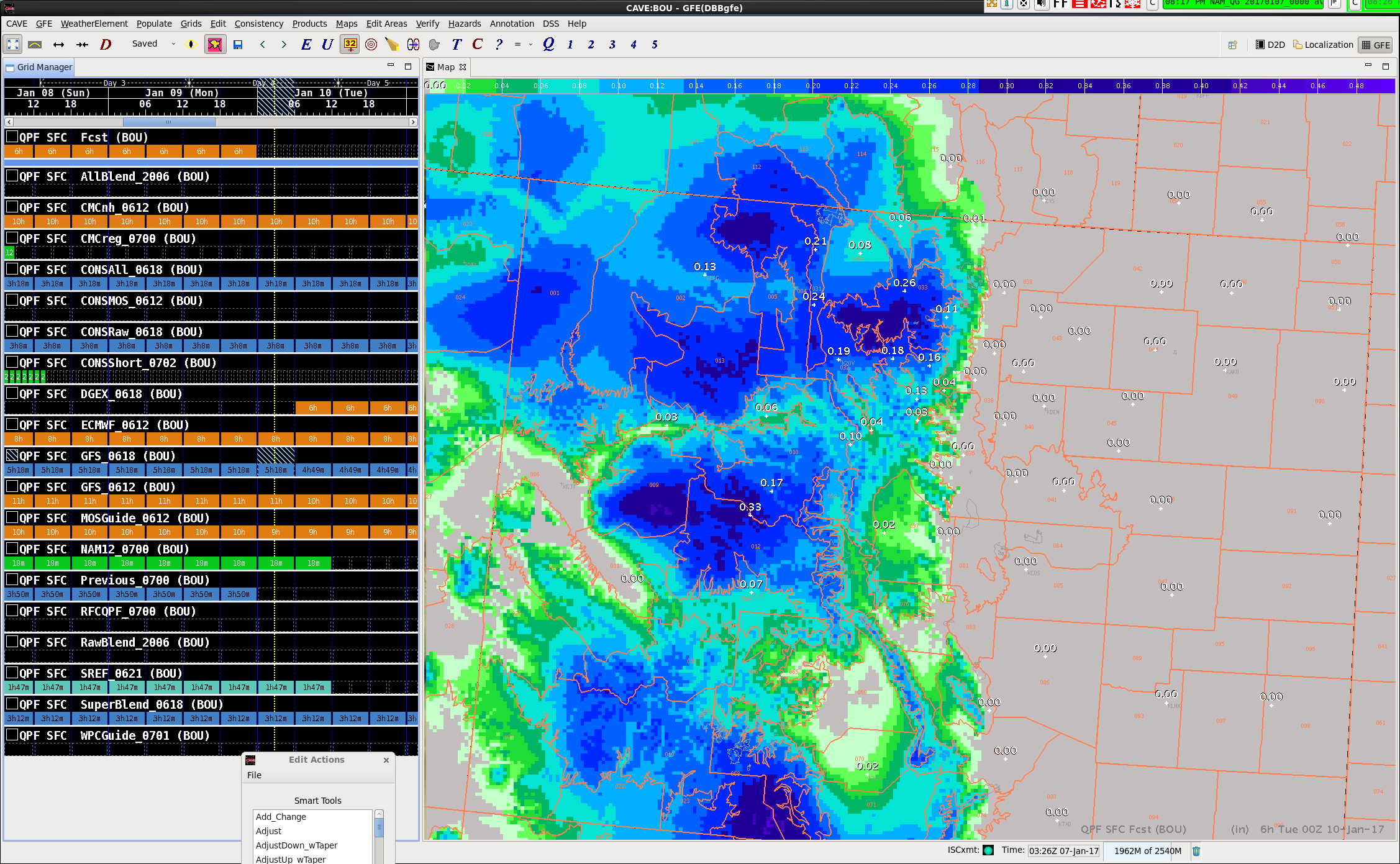Viewport: 1400px width, 864px height.
Task: Click the blue T toolbar icon
Action: (x=457, y=44)
